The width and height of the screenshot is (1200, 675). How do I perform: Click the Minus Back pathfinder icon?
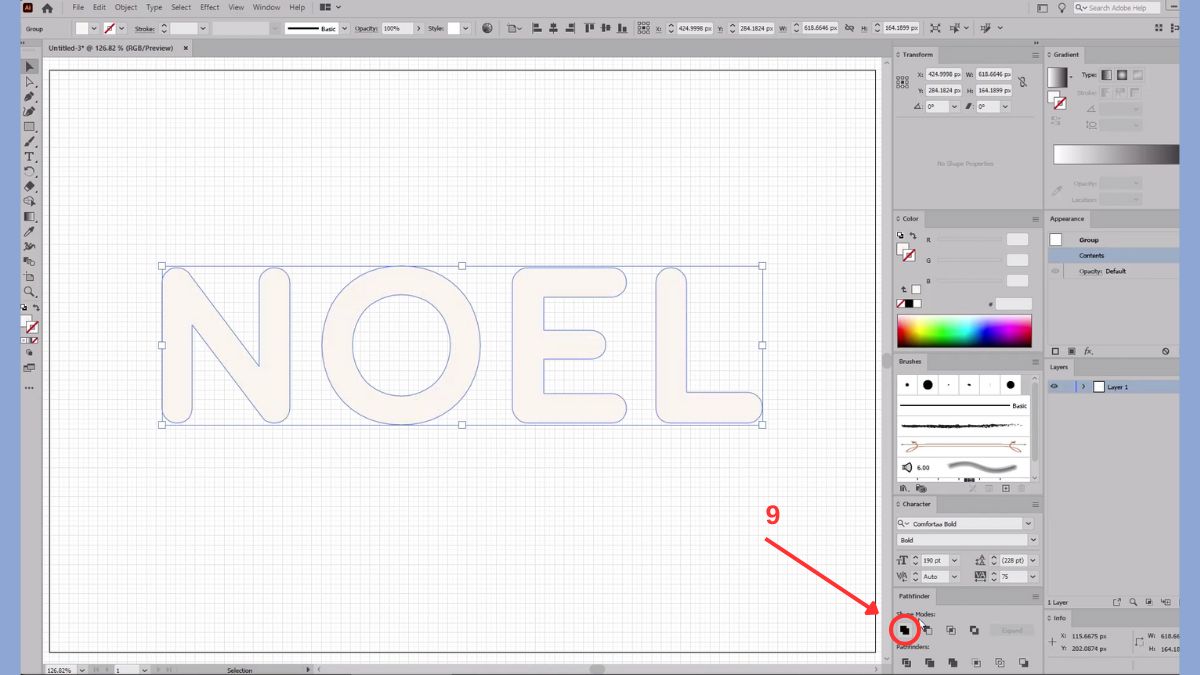(1023, 662)
